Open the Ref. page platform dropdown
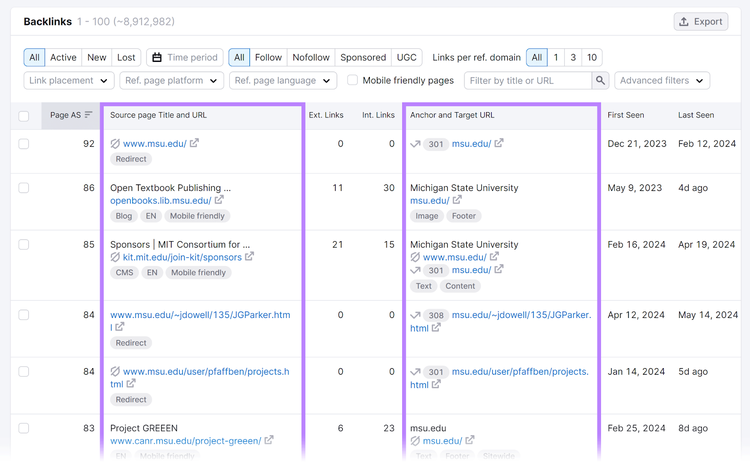750x462 pixels. pos(171,80)
